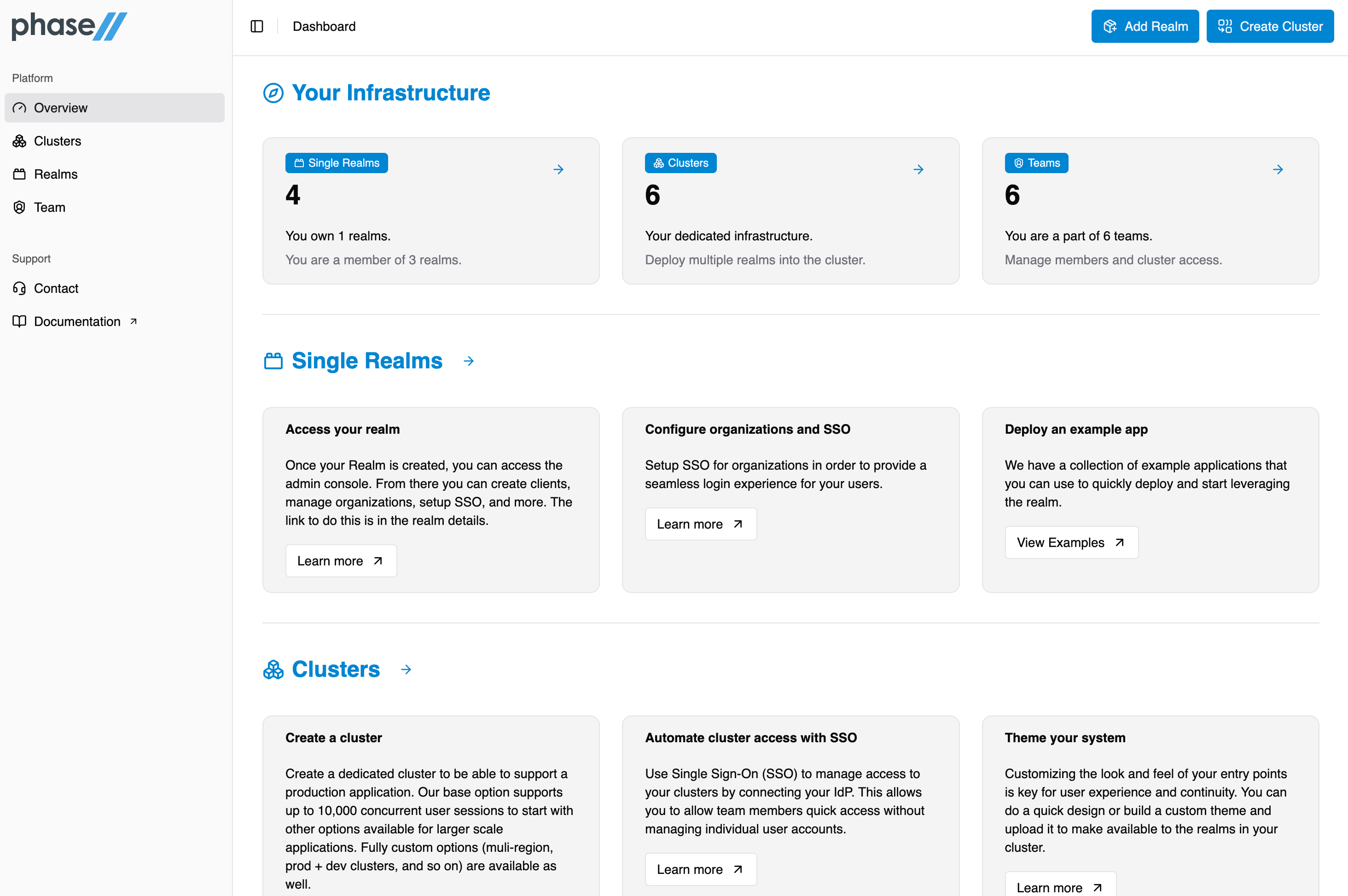Click arrow beside Clusters section heading
Viewport: 1348px width, 896px height.
[x=406, y=670]
